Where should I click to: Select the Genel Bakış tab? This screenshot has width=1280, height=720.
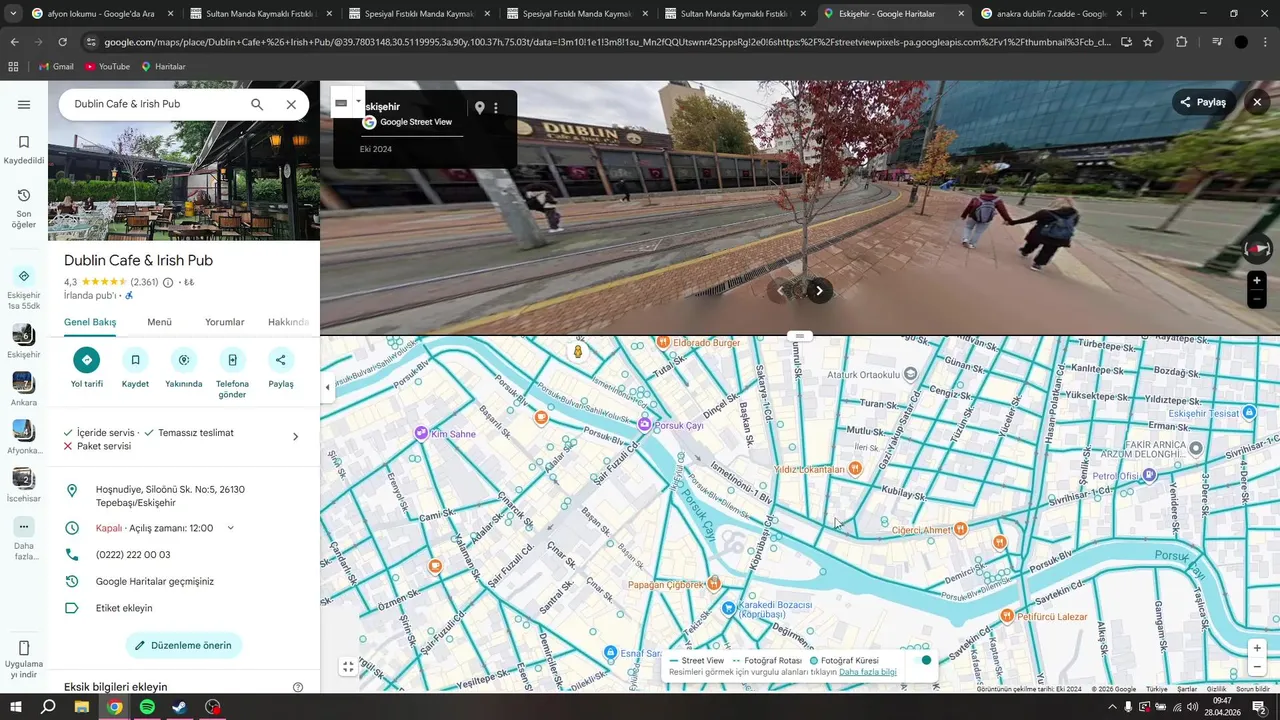click(x=90, y=322)
